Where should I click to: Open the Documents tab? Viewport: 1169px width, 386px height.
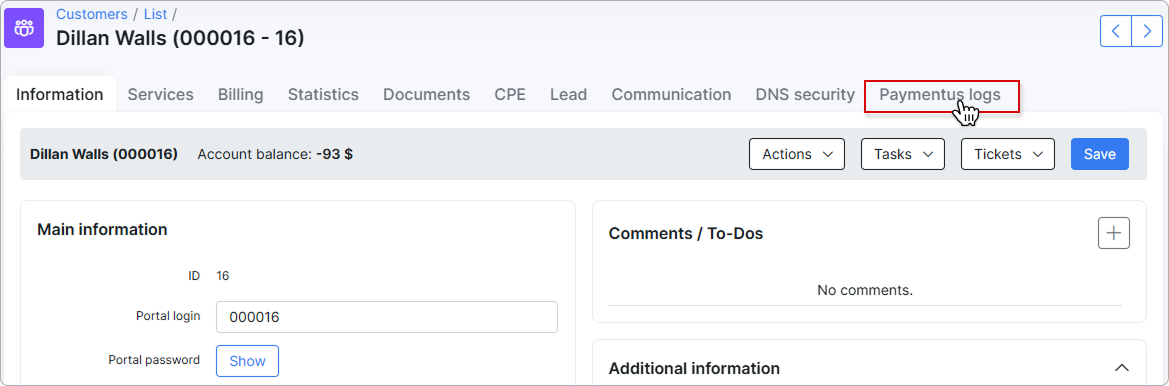click(x=426, y=95)
